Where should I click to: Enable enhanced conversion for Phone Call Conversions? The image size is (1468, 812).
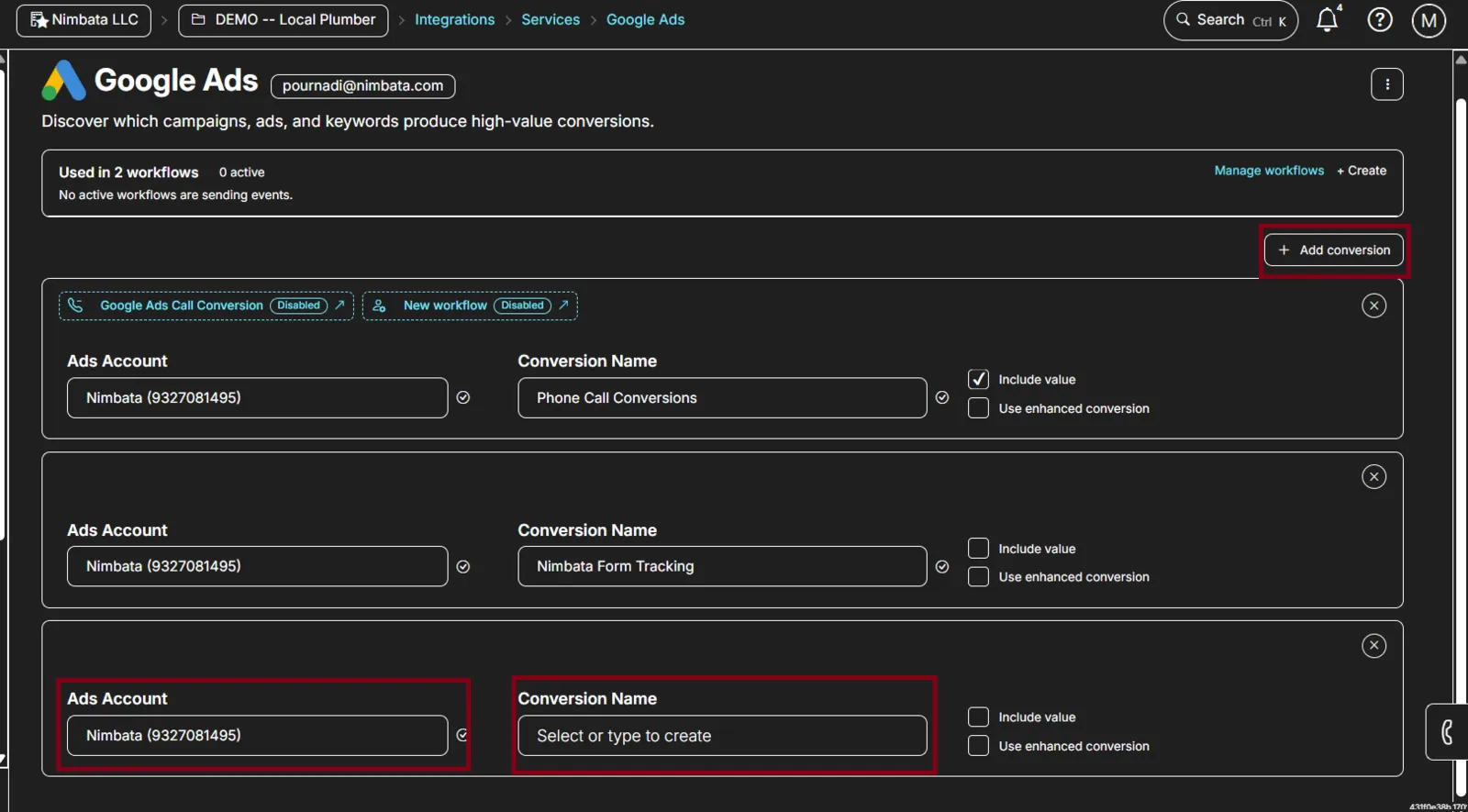pyautogui.click(x=978, y=408)
